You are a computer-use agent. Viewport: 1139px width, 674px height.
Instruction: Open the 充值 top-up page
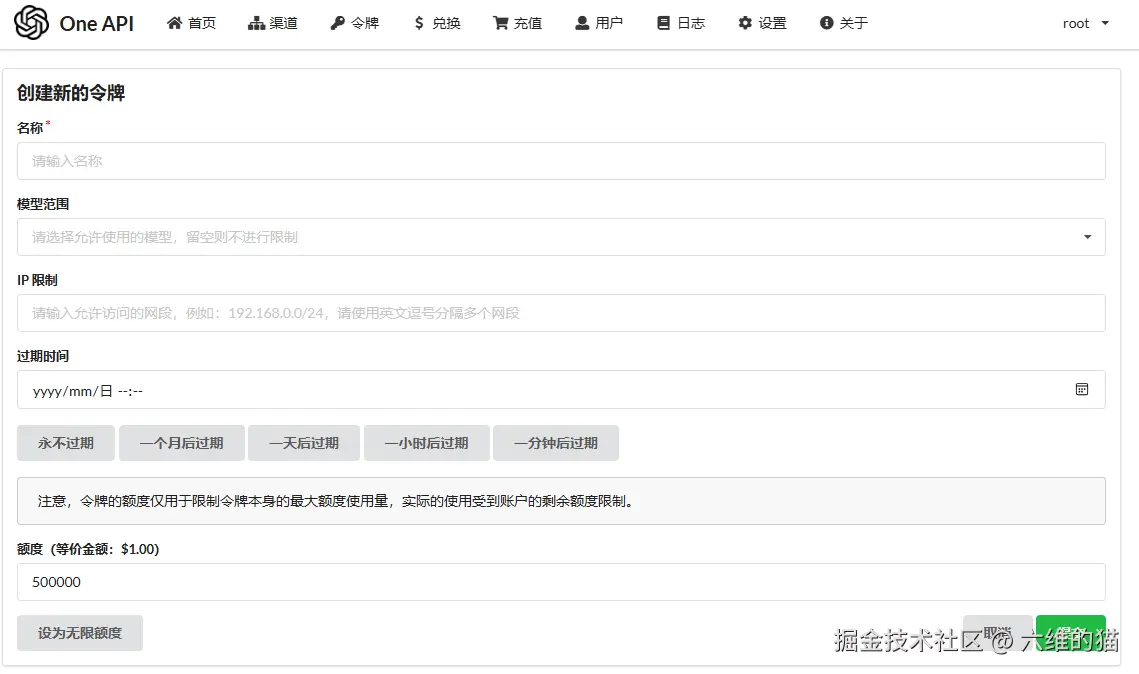pyautogui.click(x=517, y=23)
